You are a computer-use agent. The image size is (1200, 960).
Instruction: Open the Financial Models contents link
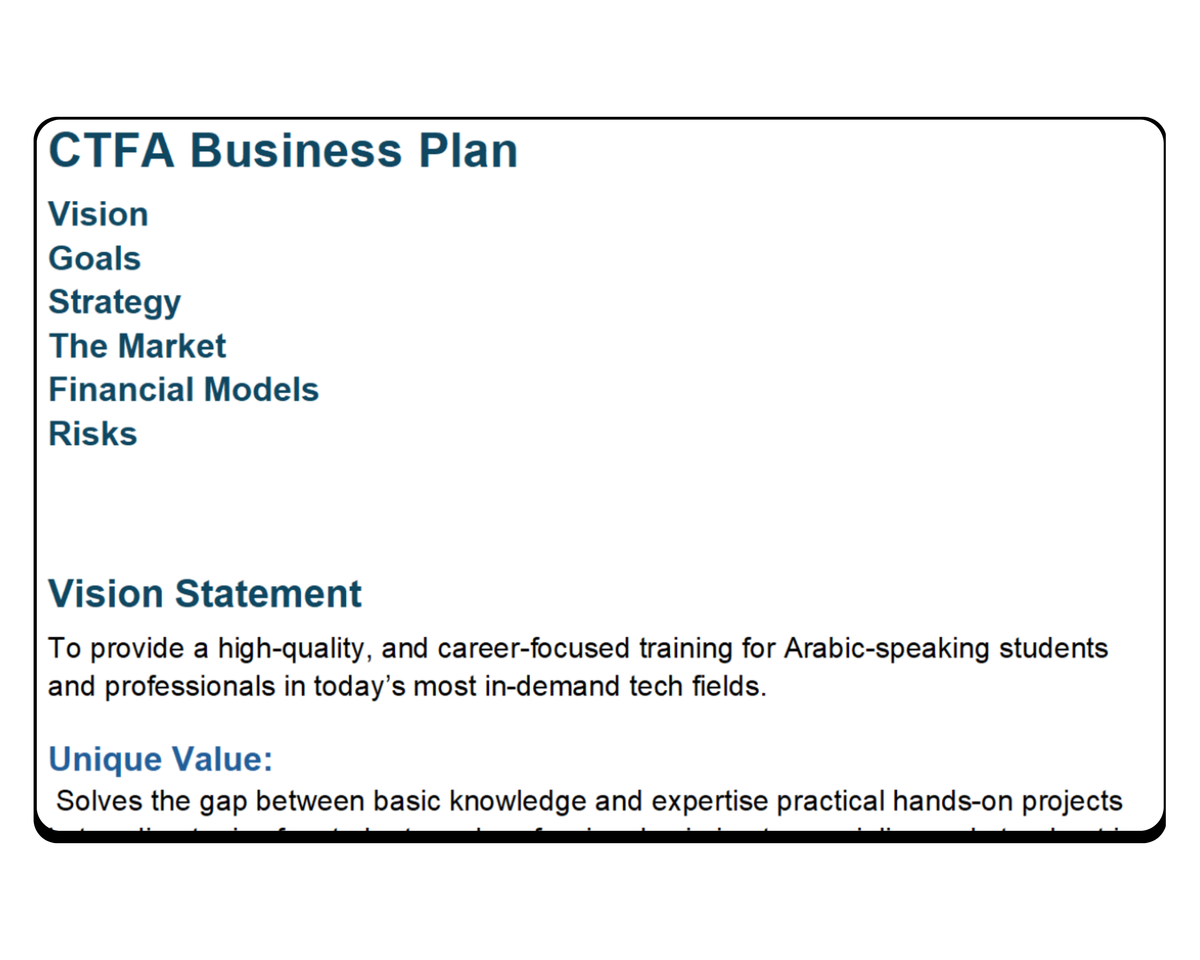click(x=183, y=390)
